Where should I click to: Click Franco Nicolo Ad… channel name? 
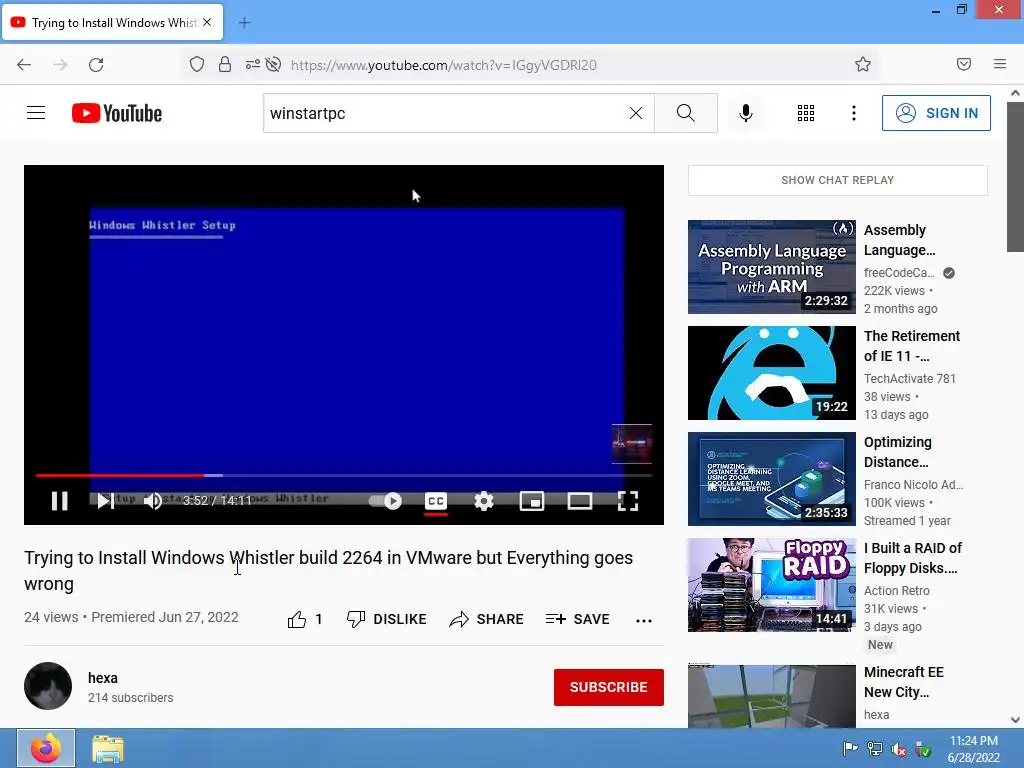coord(913,485)
